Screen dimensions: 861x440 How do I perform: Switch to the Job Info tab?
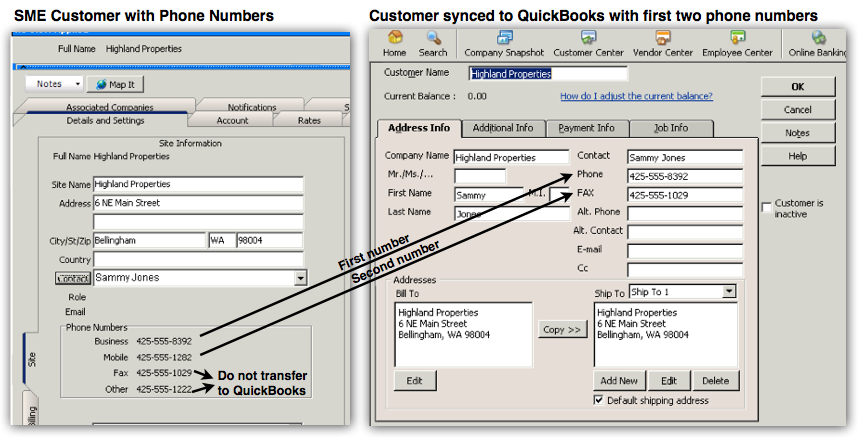click(671, 128)
